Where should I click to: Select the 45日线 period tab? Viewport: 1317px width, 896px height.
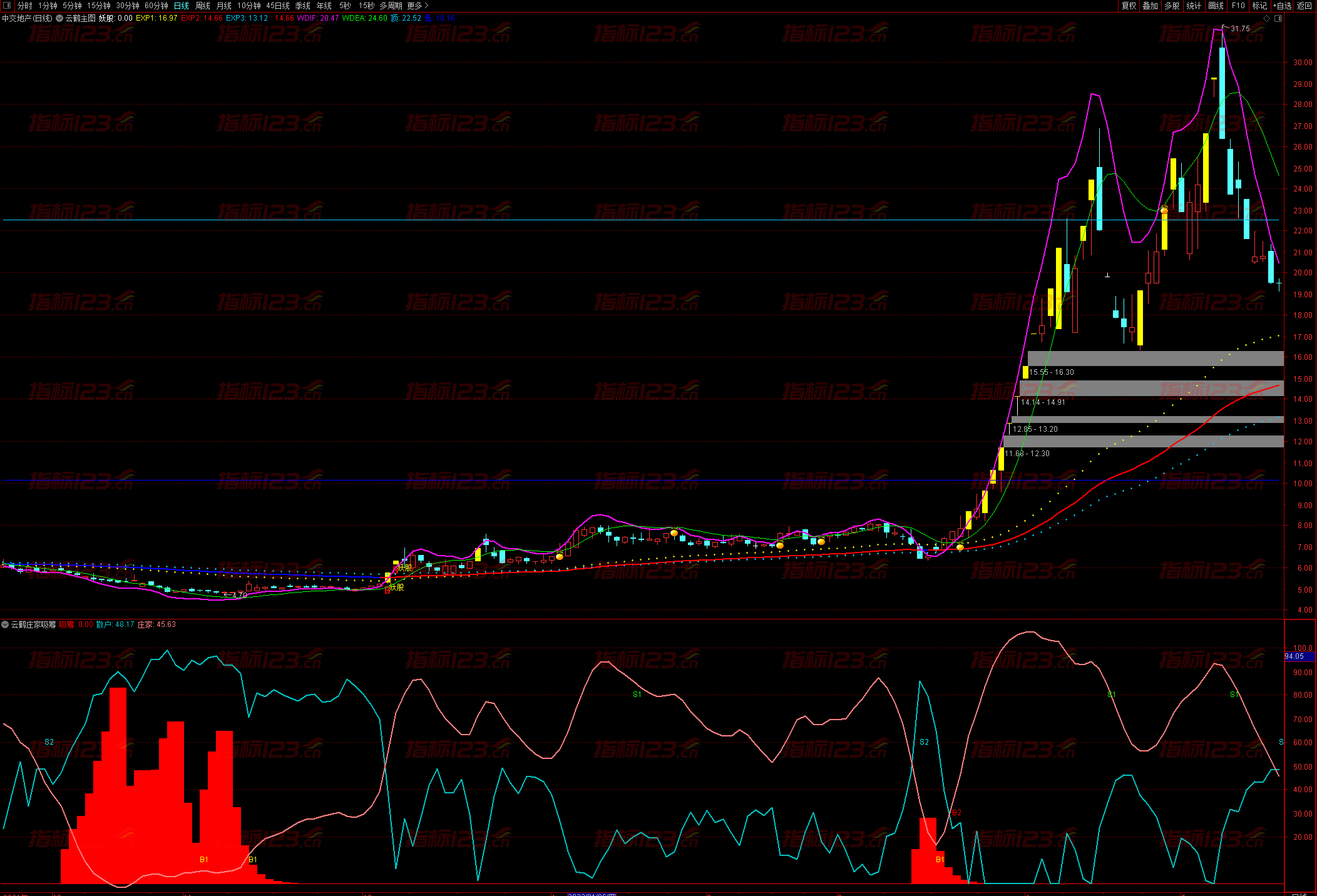278,6
